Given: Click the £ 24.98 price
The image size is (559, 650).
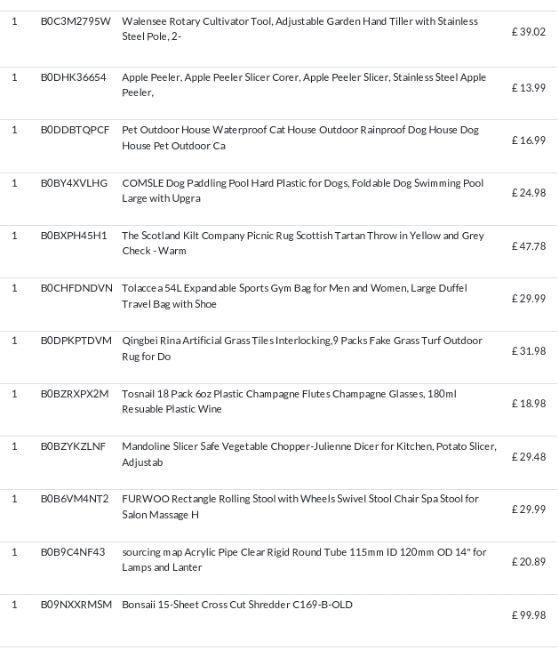Looking at the screenshot, I should click(528, 193).
